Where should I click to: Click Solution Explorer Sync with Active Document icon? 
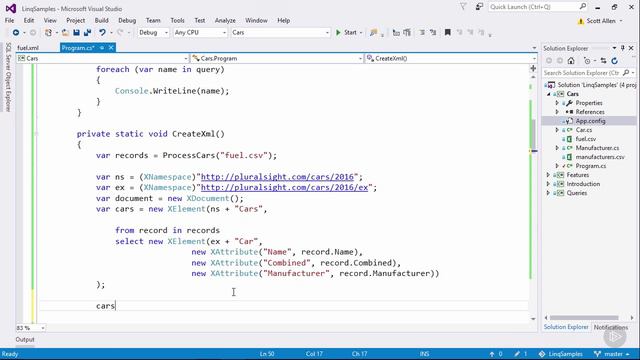(x=603, y=61)
